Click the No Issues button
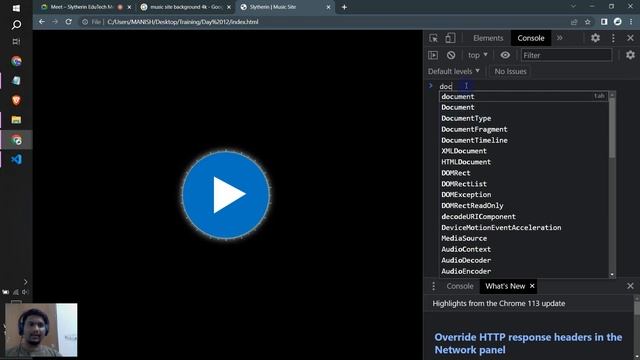This screenshot has height=360, width=640. pyautogui.click(x=510, y=71)
